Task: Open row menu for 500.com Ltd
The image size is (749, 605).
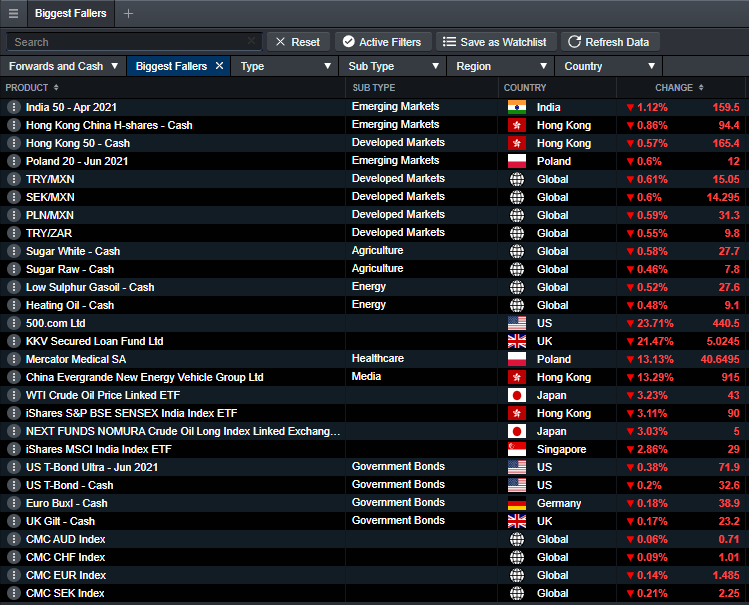Action: 14,323
